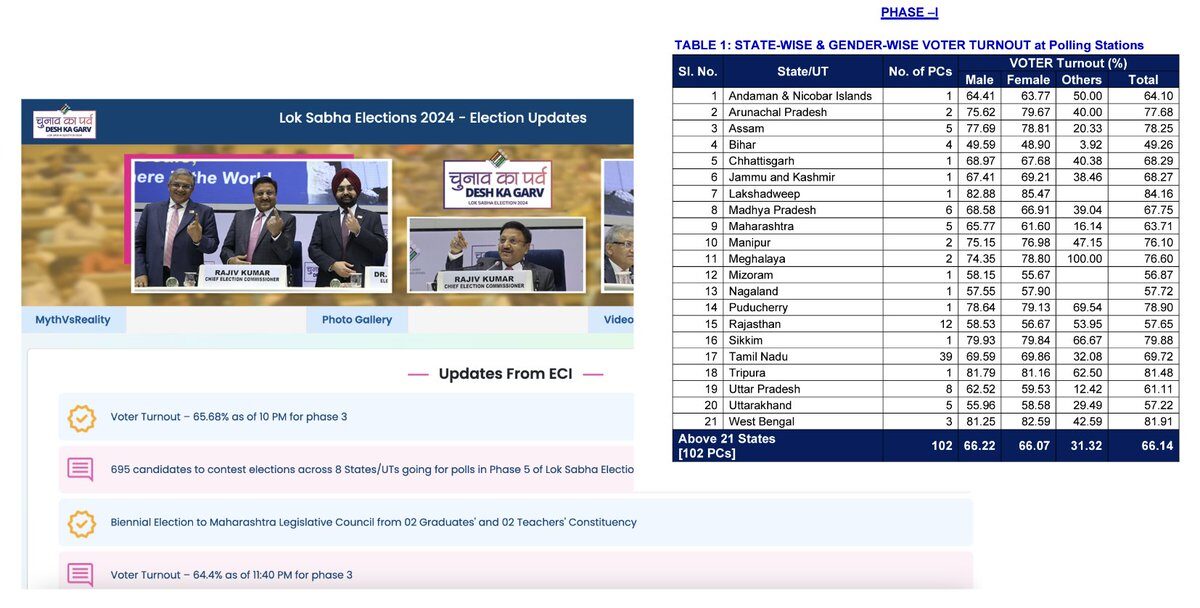Select the 'Tamil Nadu' cell

802,356
